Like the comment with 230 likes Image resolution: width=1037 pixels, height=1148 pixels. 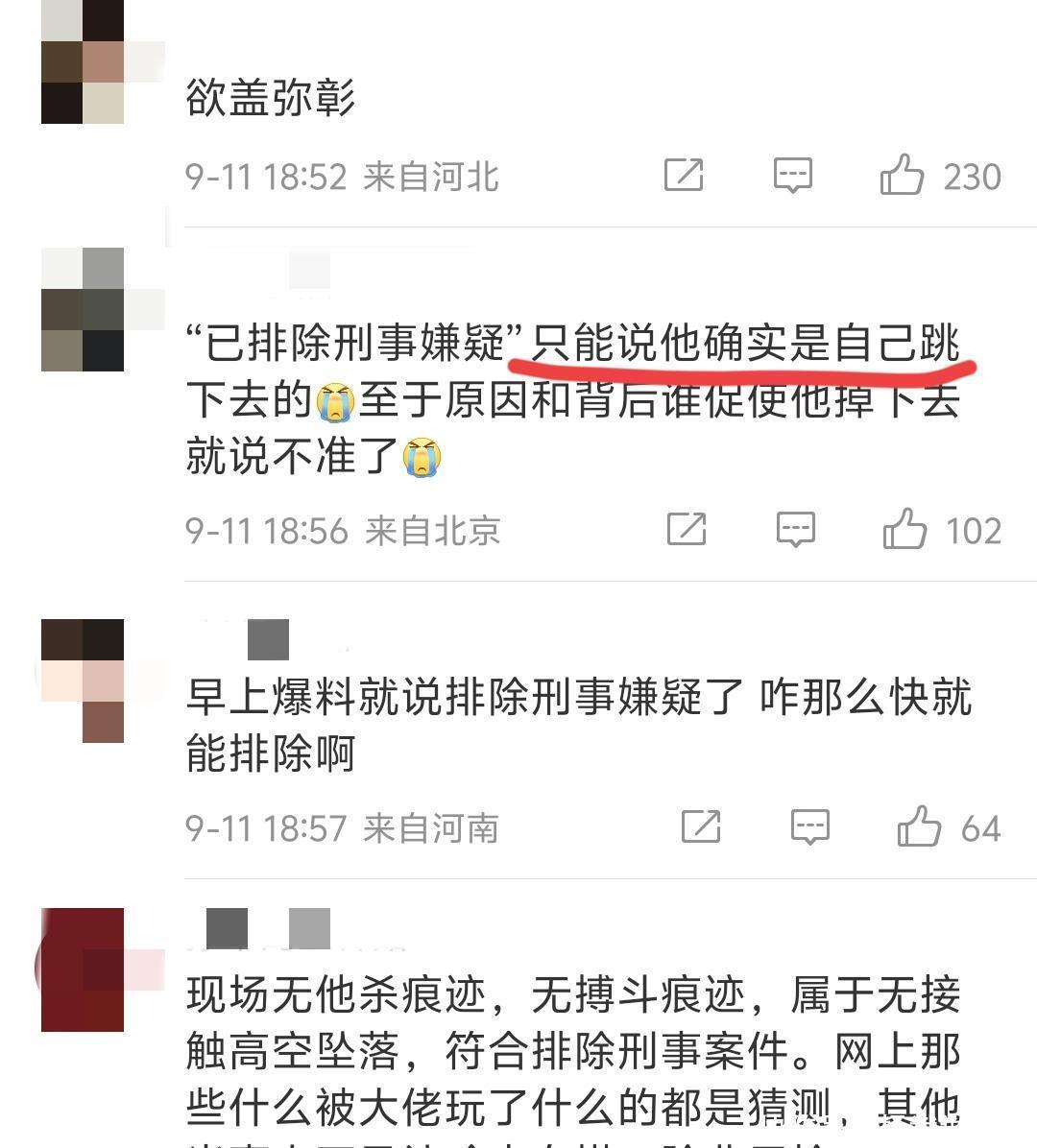(902, 175)
